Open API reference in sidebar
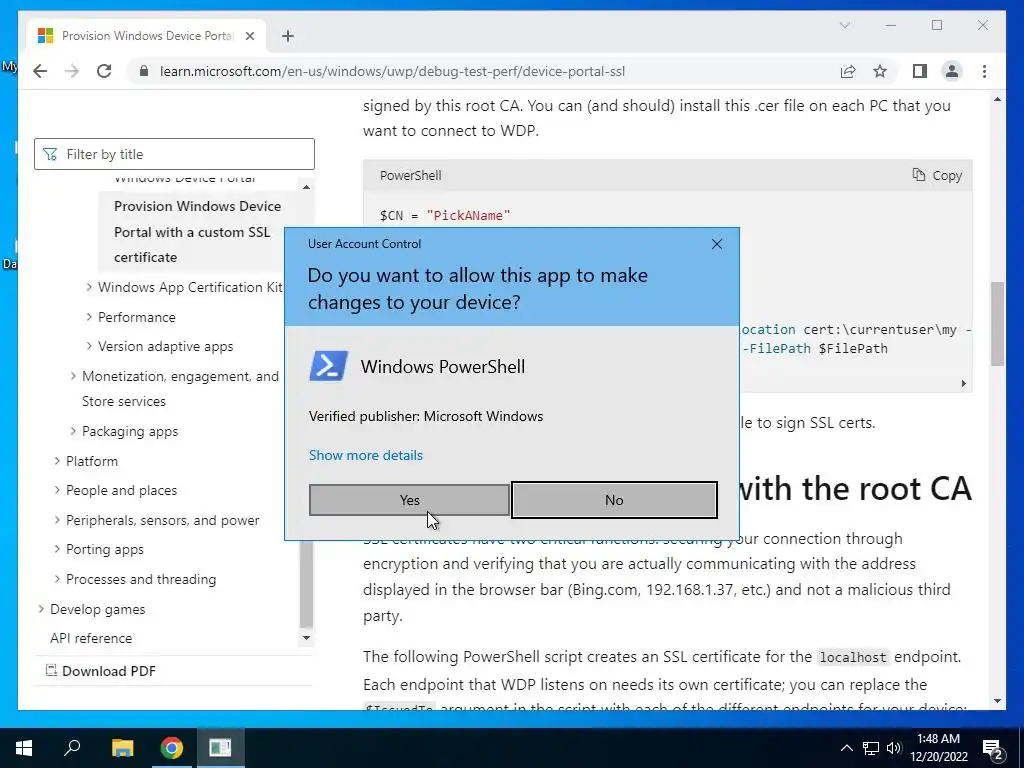The image size is (1024, 768). pos(91,638)
